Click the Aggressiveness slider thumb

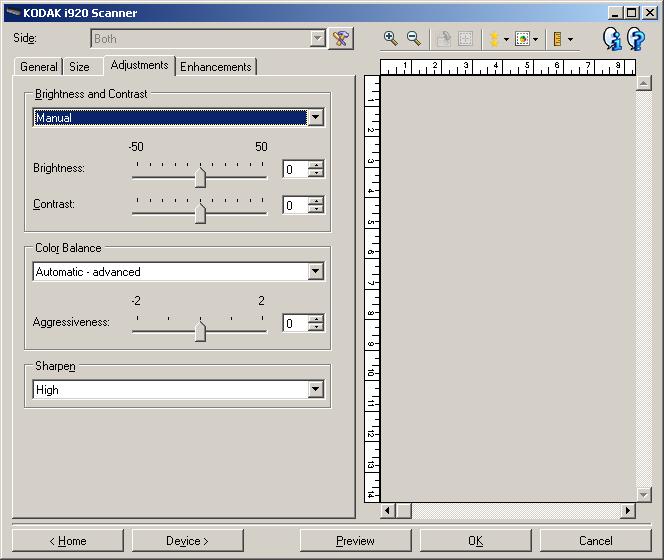200,331
